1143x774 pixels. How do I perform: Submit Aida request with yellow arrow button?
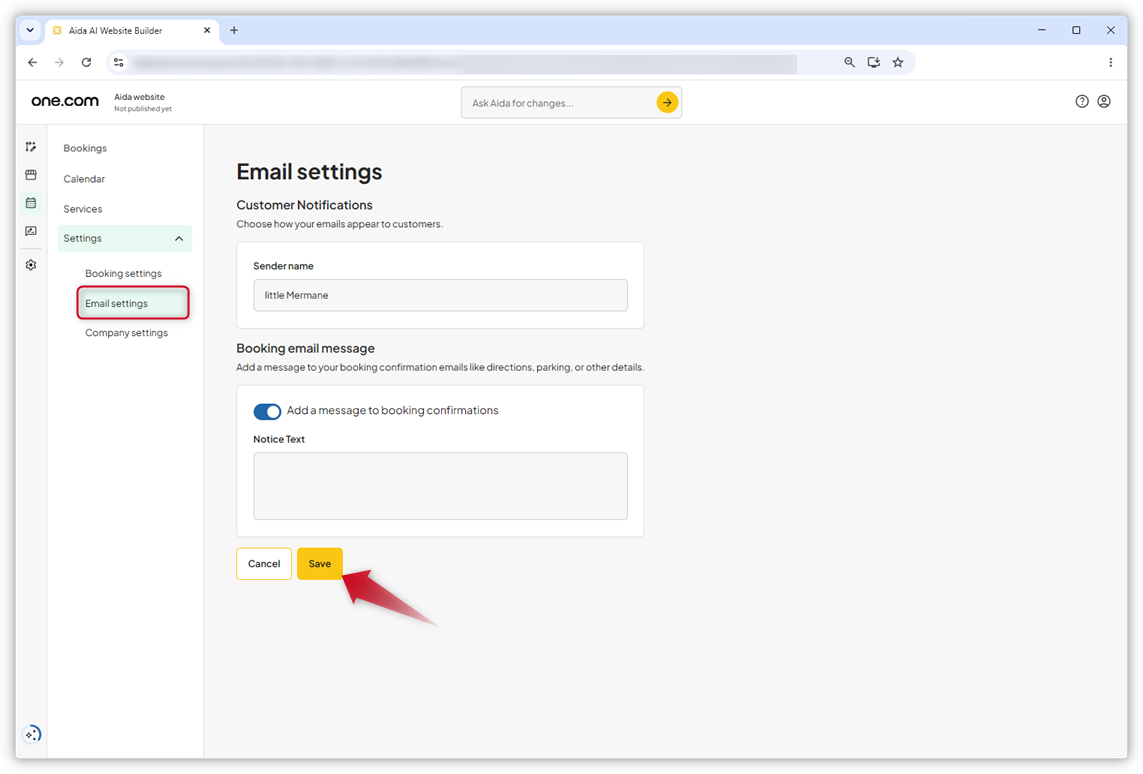[x=667, y=103]
